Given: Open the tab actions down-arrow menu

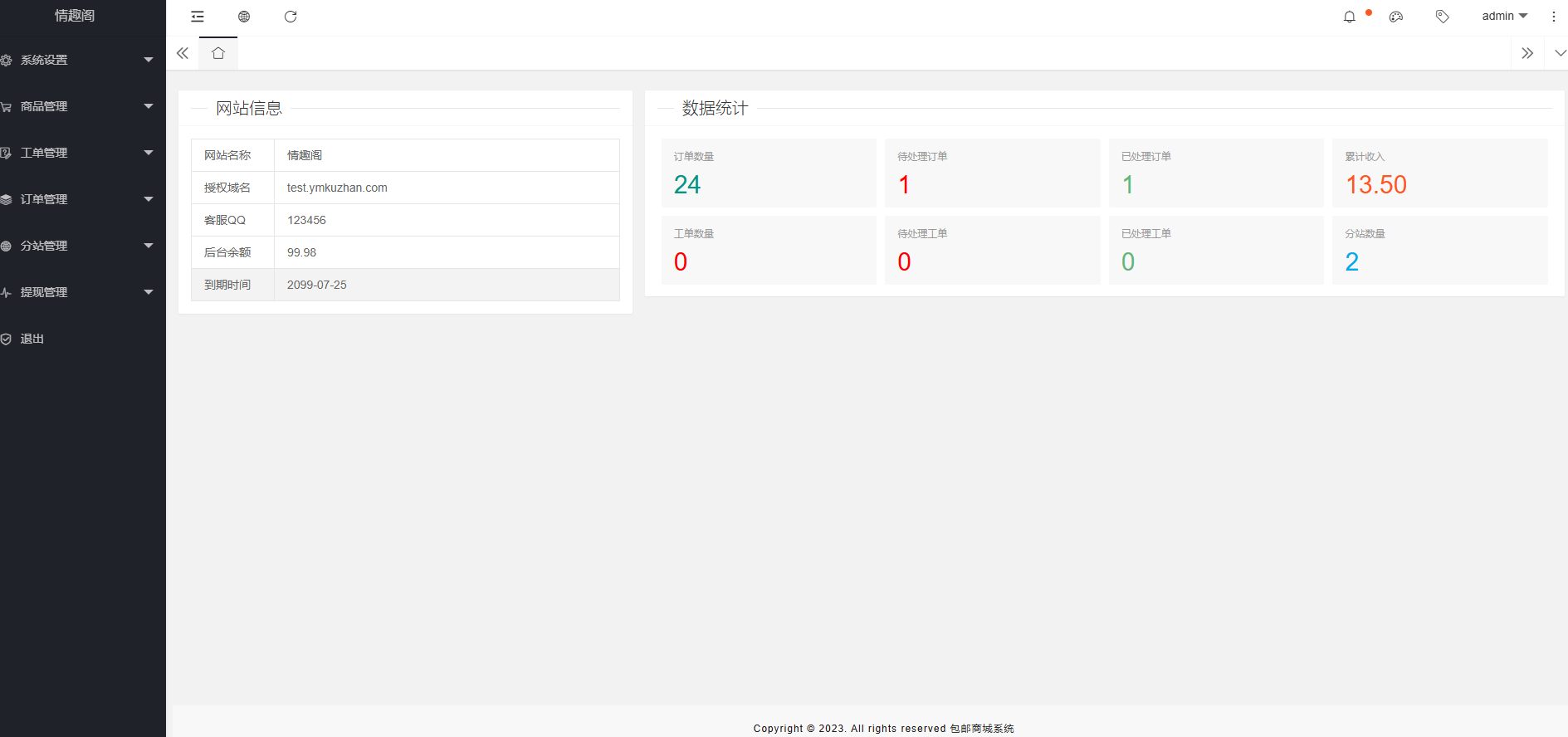Looking at the screenshot, I should pyautogui.click(x=1560, y=53).
